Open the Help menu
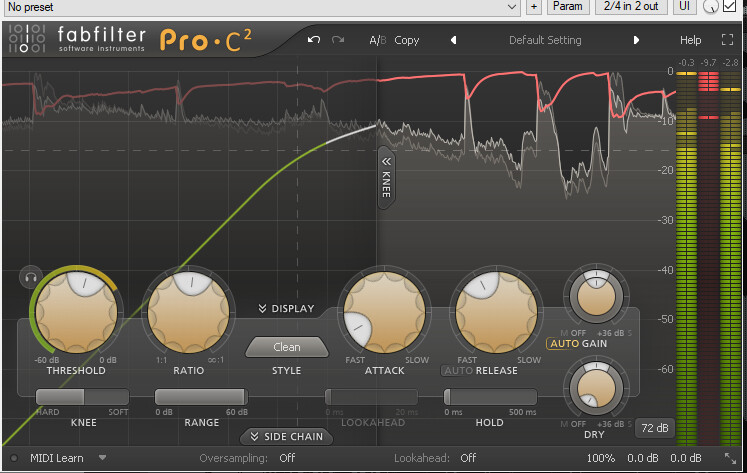747x473 pixels. (x=690, y=40)
